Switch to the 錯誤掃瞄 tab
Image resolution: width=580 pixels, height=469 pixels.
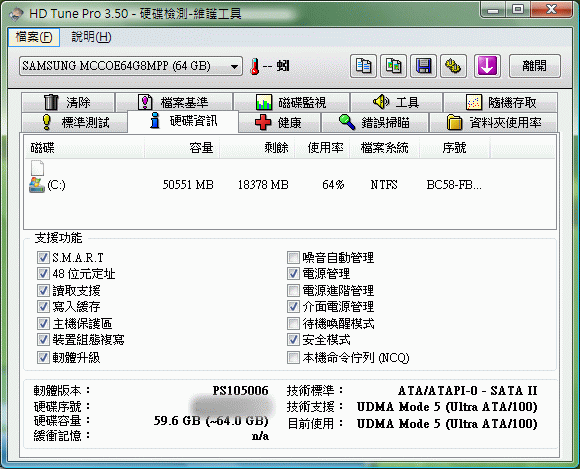pyautogui.click(x=375, y=122)
